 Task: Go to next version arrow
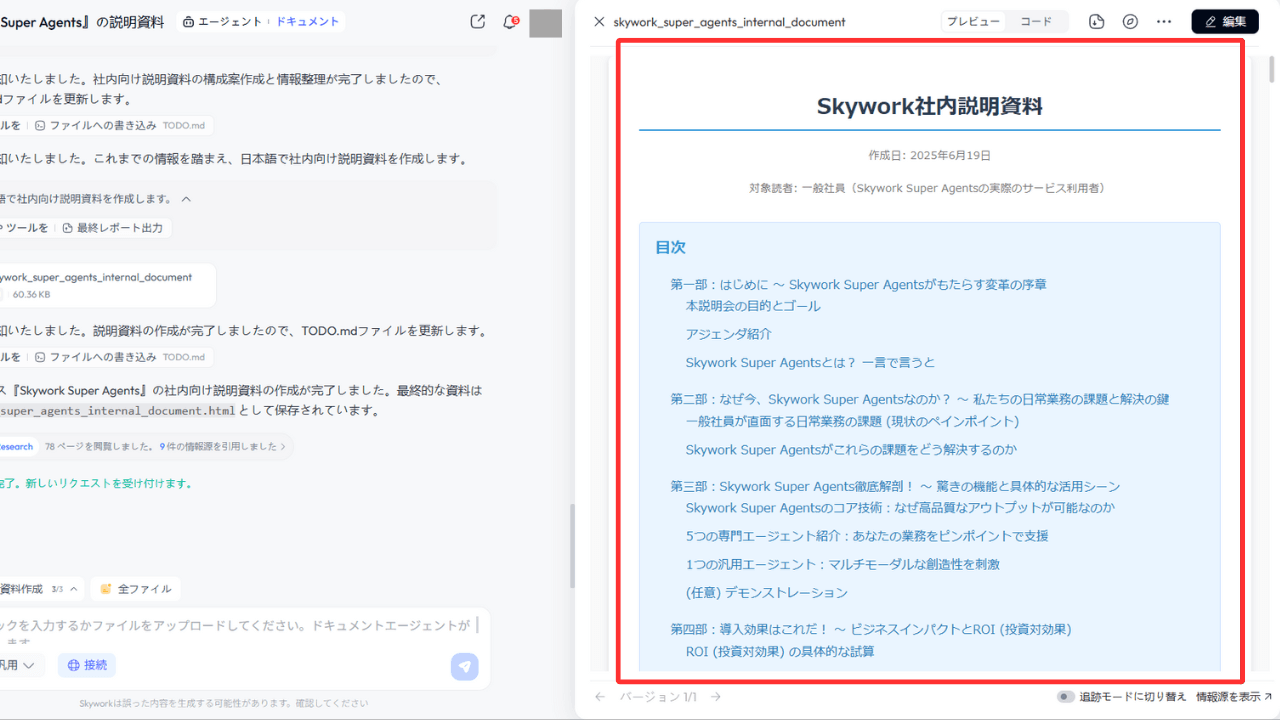point(716,696)
